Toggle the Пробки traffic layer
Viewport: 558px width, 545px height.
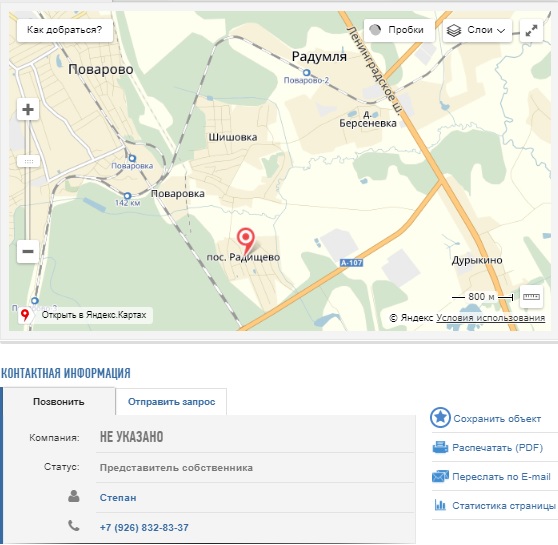pyautogui.click(x=399, y=30)
